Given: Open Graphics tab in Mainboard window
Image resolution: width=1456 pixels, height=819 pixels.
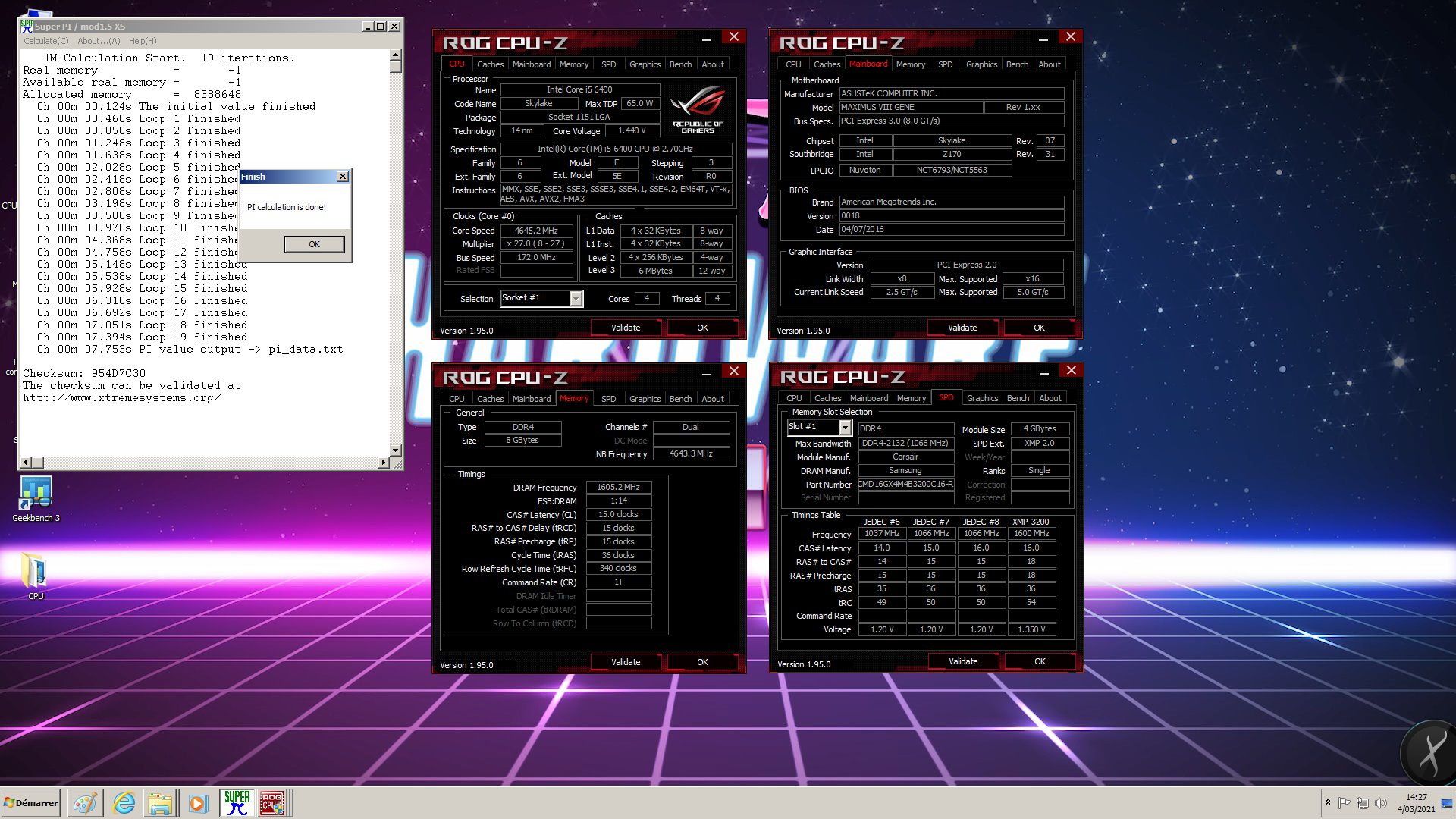Looking at the screenshot, I should pyautogui.click(x=981, y=64).
